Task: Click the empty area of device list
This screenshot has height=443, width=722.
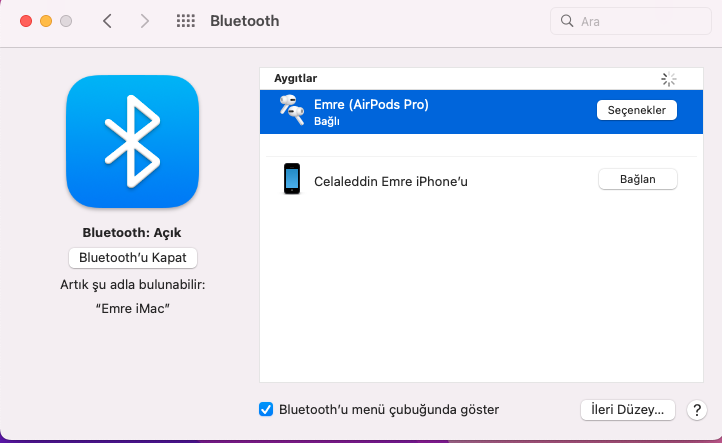Action: pyautogui.click(x=468, y=300)
